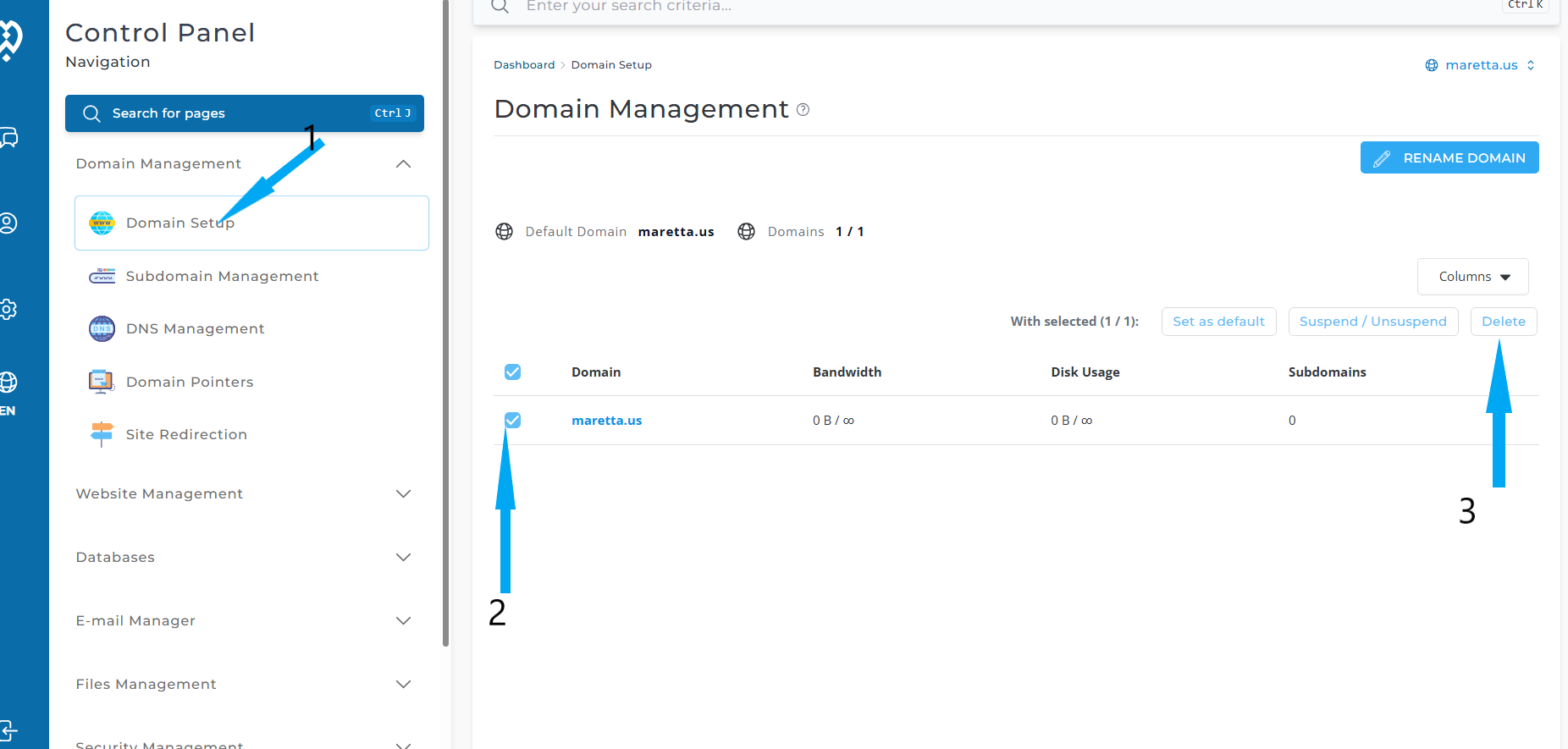
Task: Open the settings gear icon in left sidebar
Action: [8, 309]
